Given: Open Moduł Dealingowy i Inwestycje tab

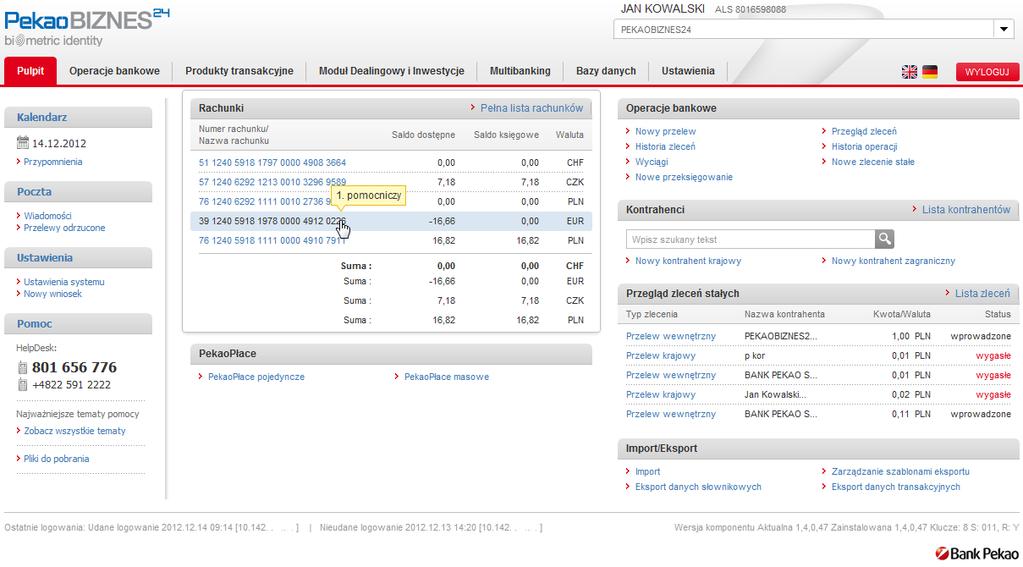Looking at the screenshot, I should coord(391,71).
